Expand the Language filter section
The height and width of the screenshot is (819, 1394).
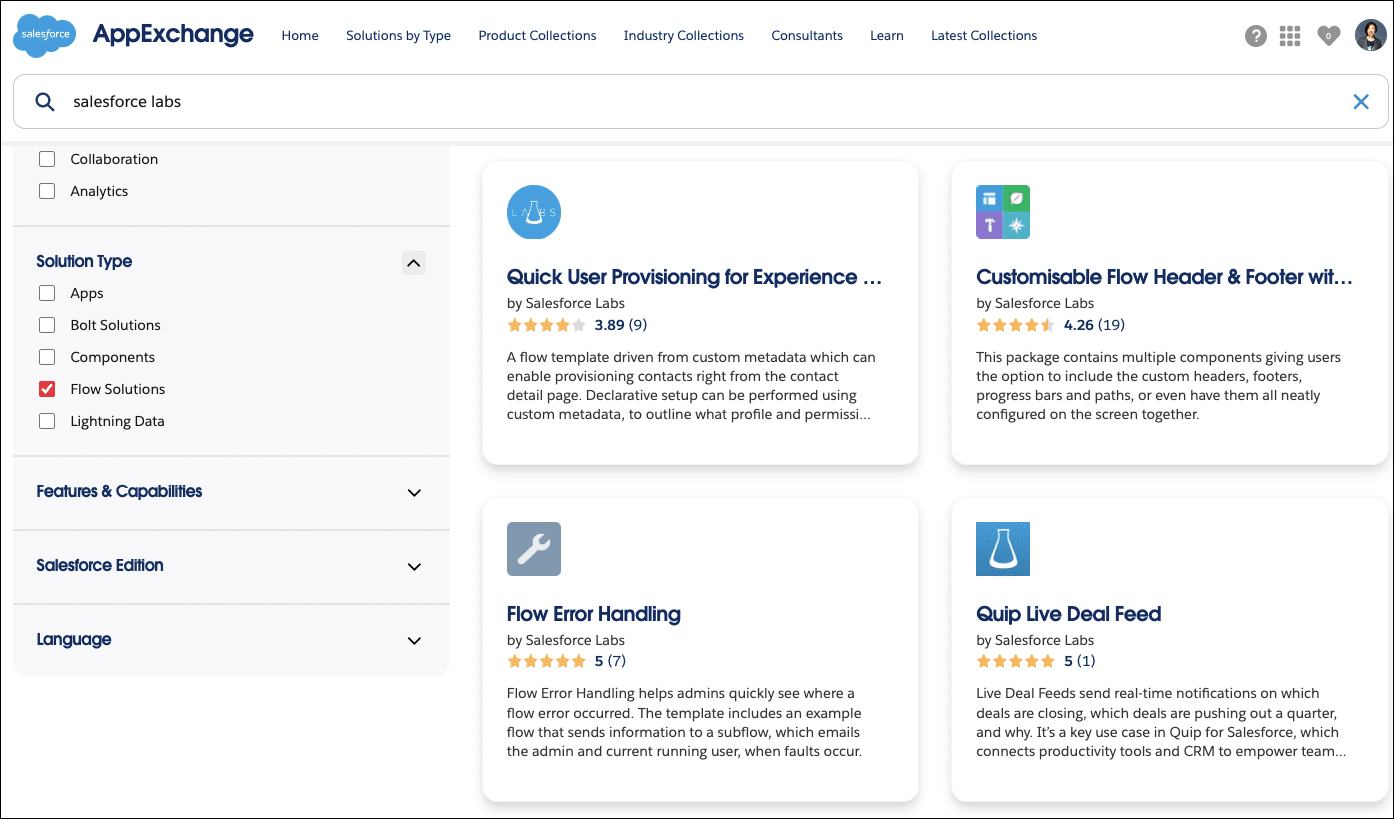[414, 641]
